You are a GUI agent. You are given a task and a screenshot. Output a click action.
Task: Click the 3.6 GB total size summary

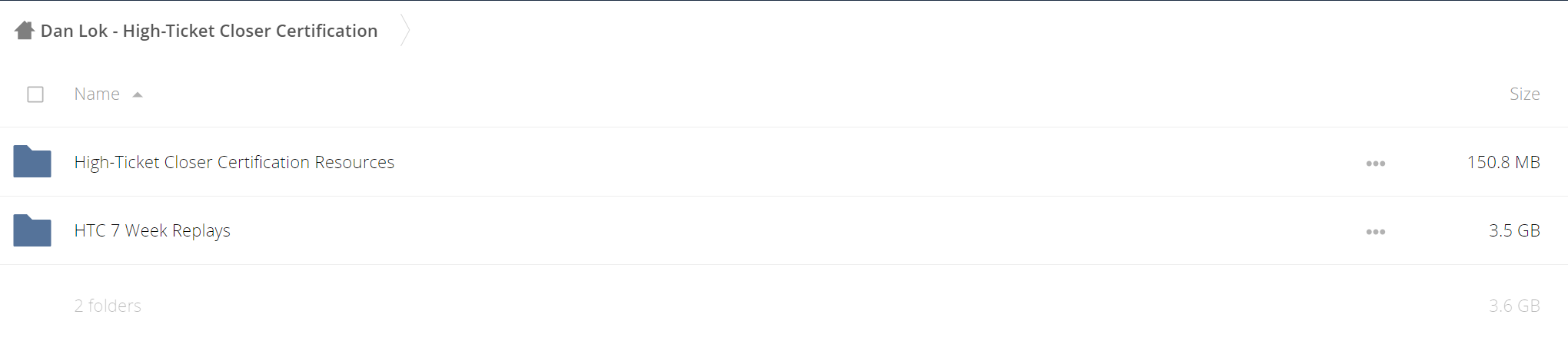point(1514,306)
